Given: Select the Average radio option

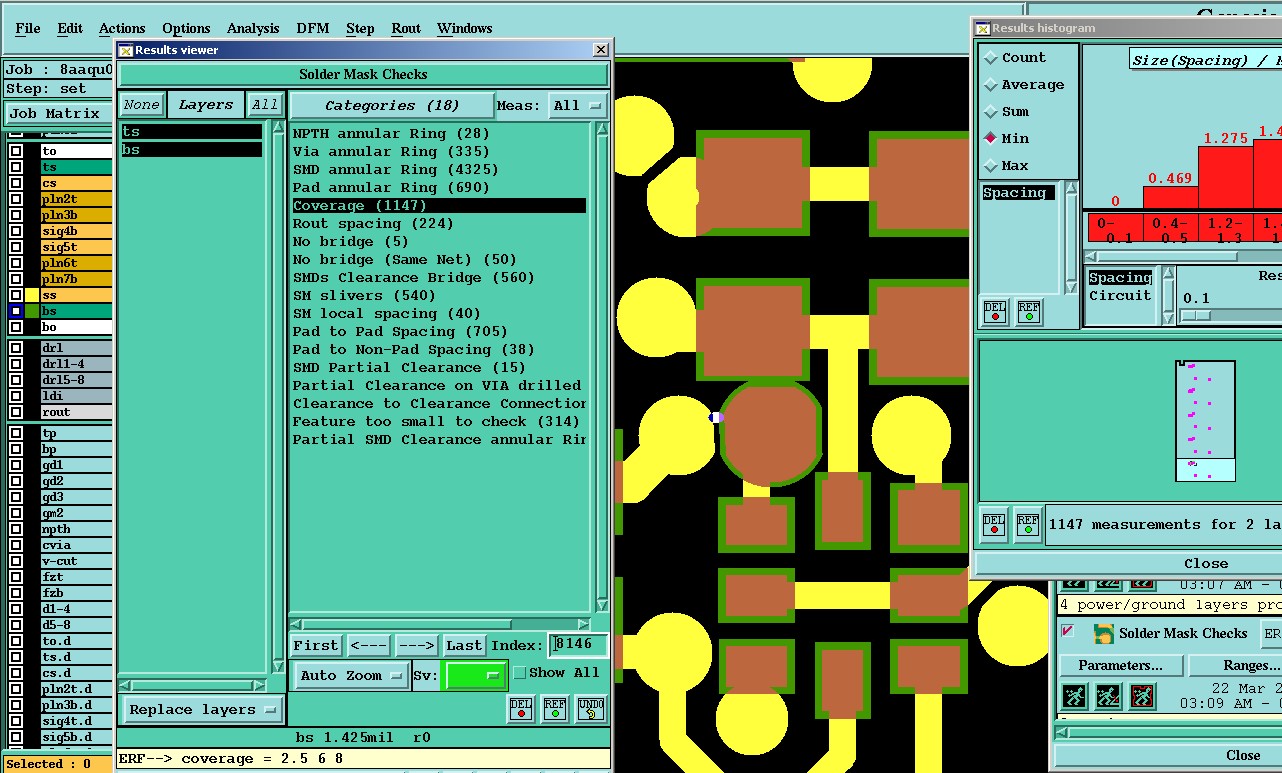Looking at the screenshot, I should [x=991, y=85].
